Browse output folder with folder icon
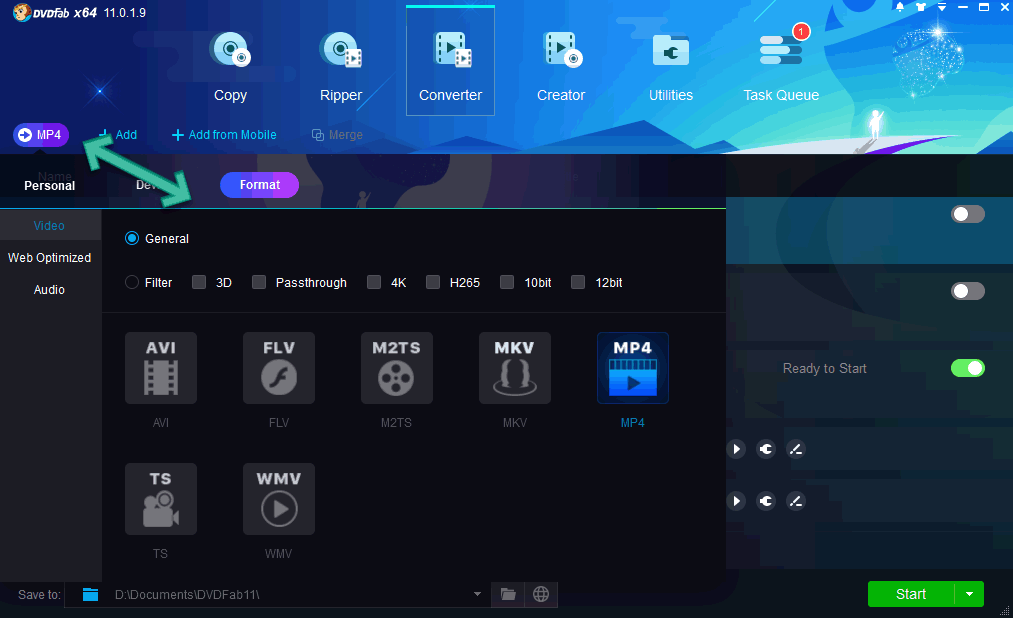1013x618 pixels. (x=508, y=594)
